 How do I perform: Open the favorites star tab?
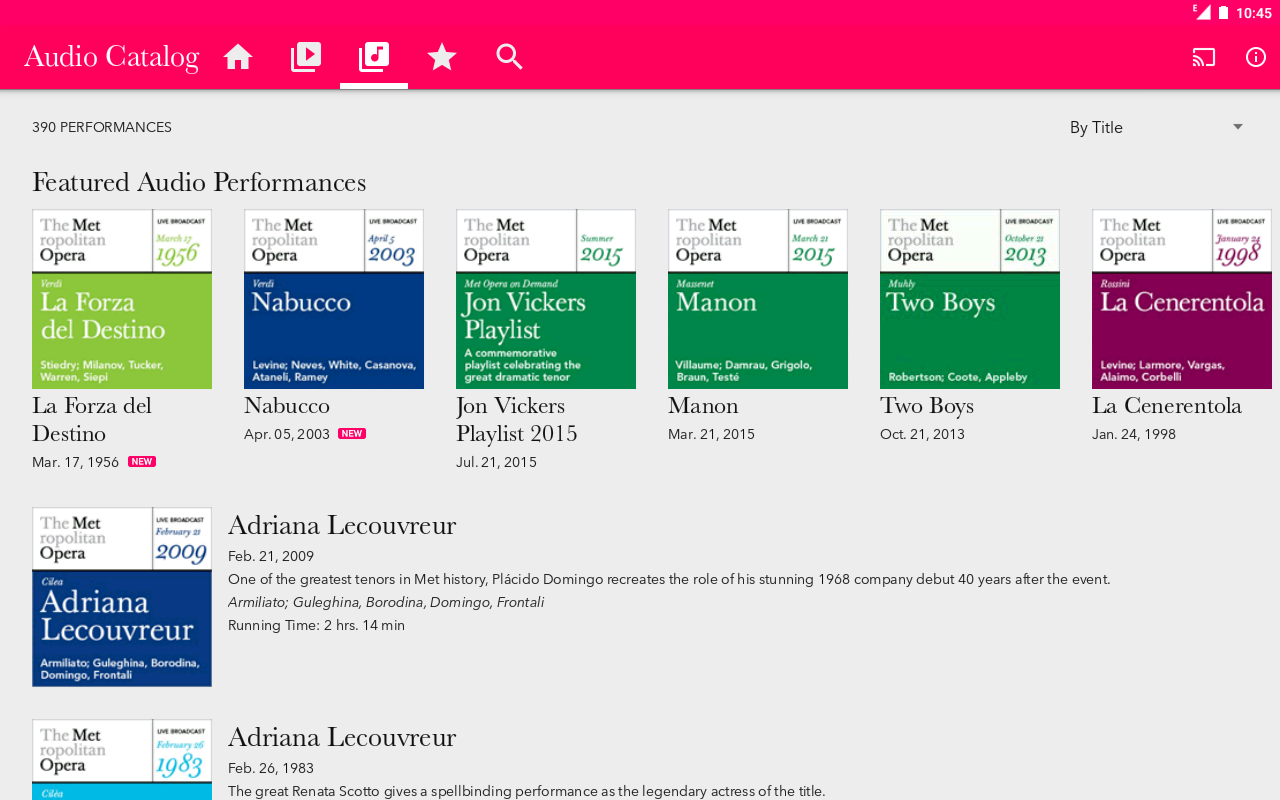(x=442, y=57)
